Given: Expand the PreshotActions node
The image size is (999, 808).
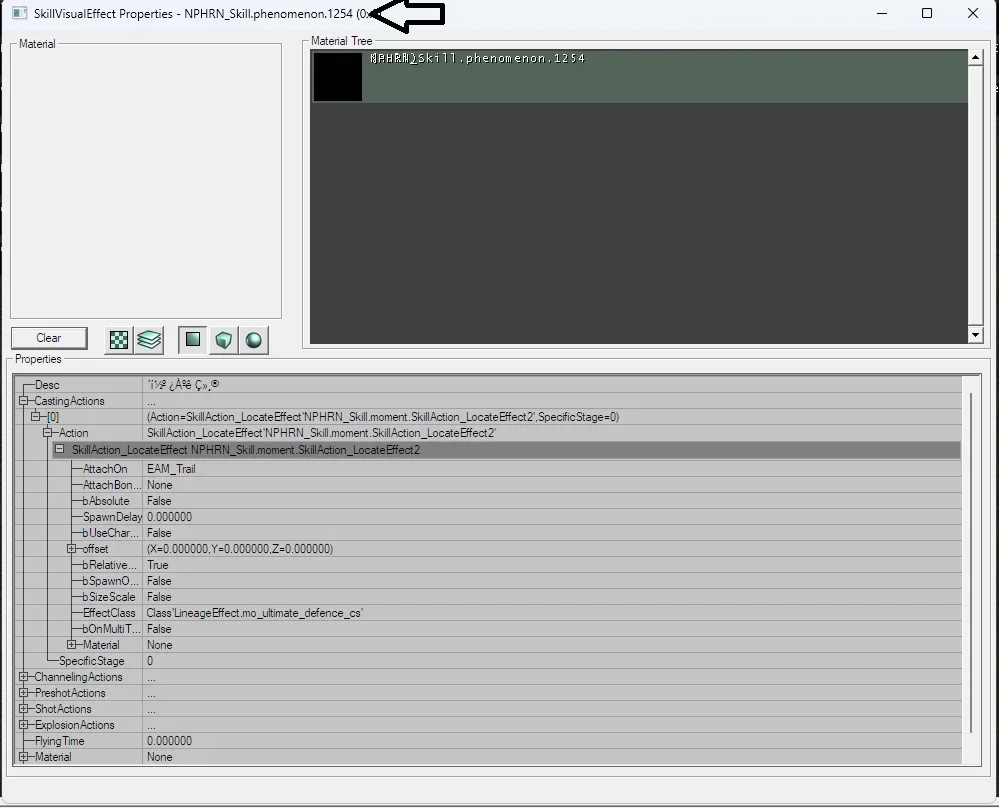Looking at the screenshot, I should point(24,693).
